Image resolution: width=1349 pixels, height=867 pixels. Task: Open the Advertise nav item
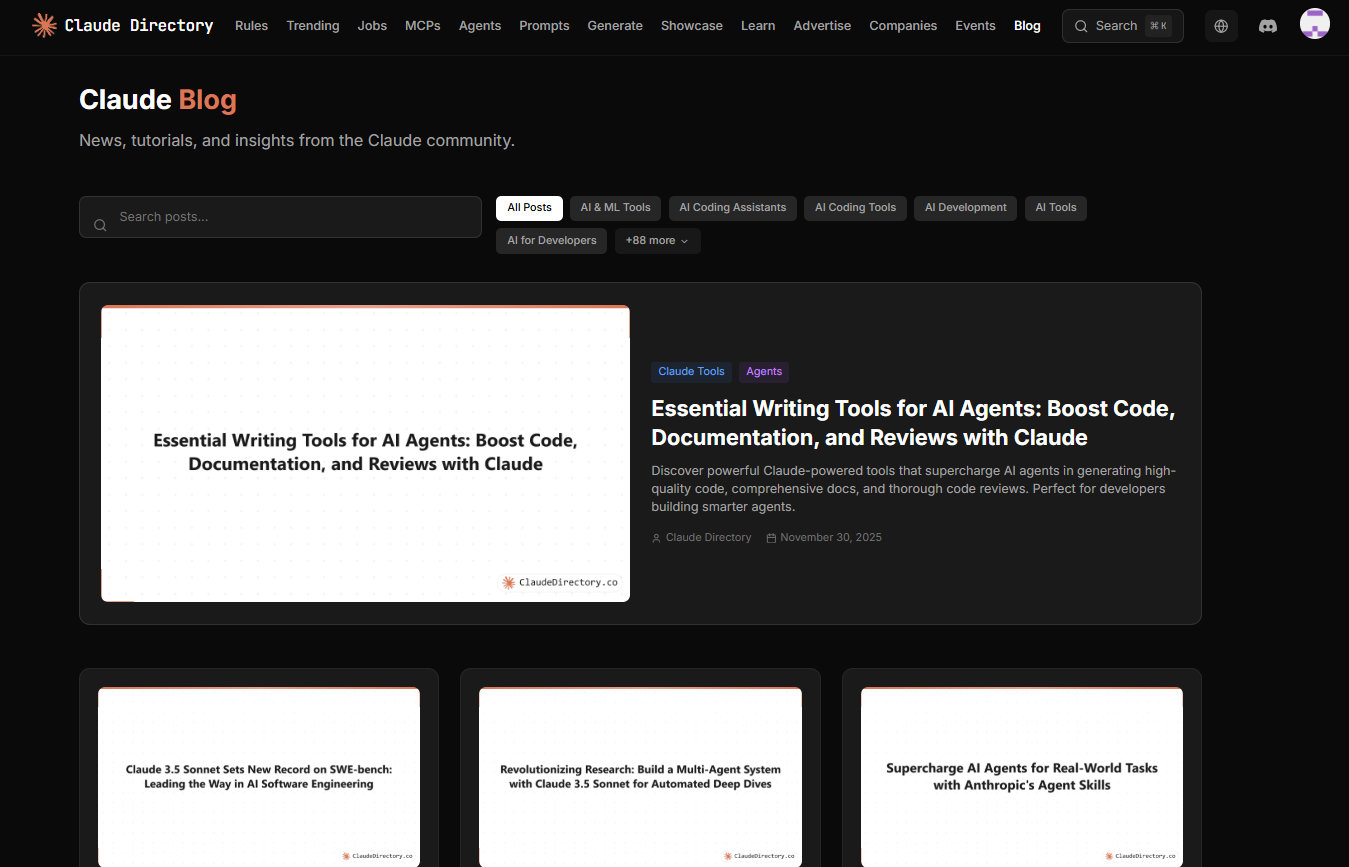coord(823,26)
